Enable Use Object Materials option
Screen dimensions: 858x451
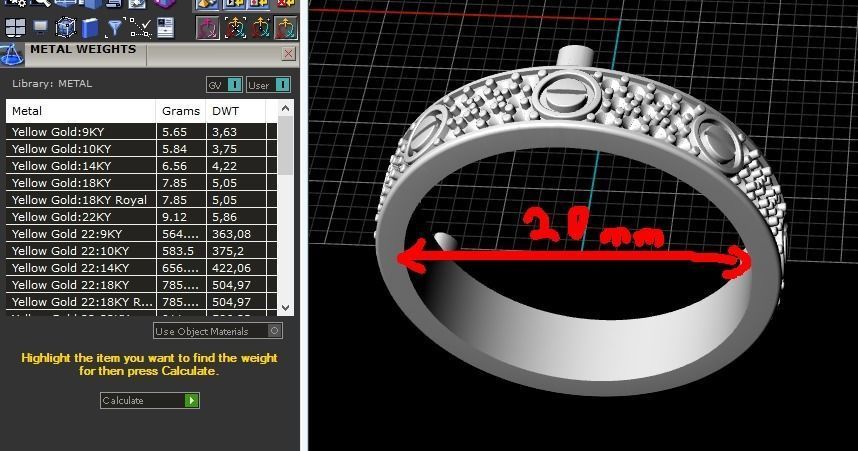(218, 331)
